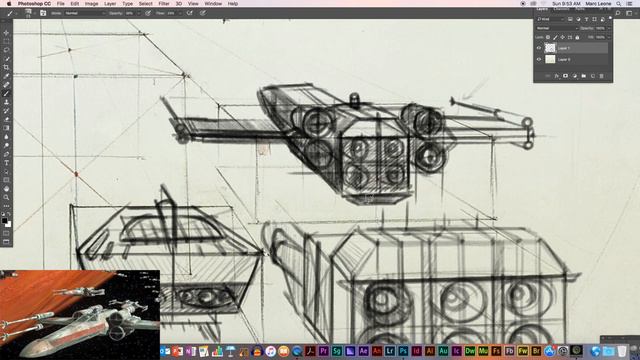Select Layer 1 thumbnail
Viewport: 640px width, 360px height.
(x=550, y=48)
